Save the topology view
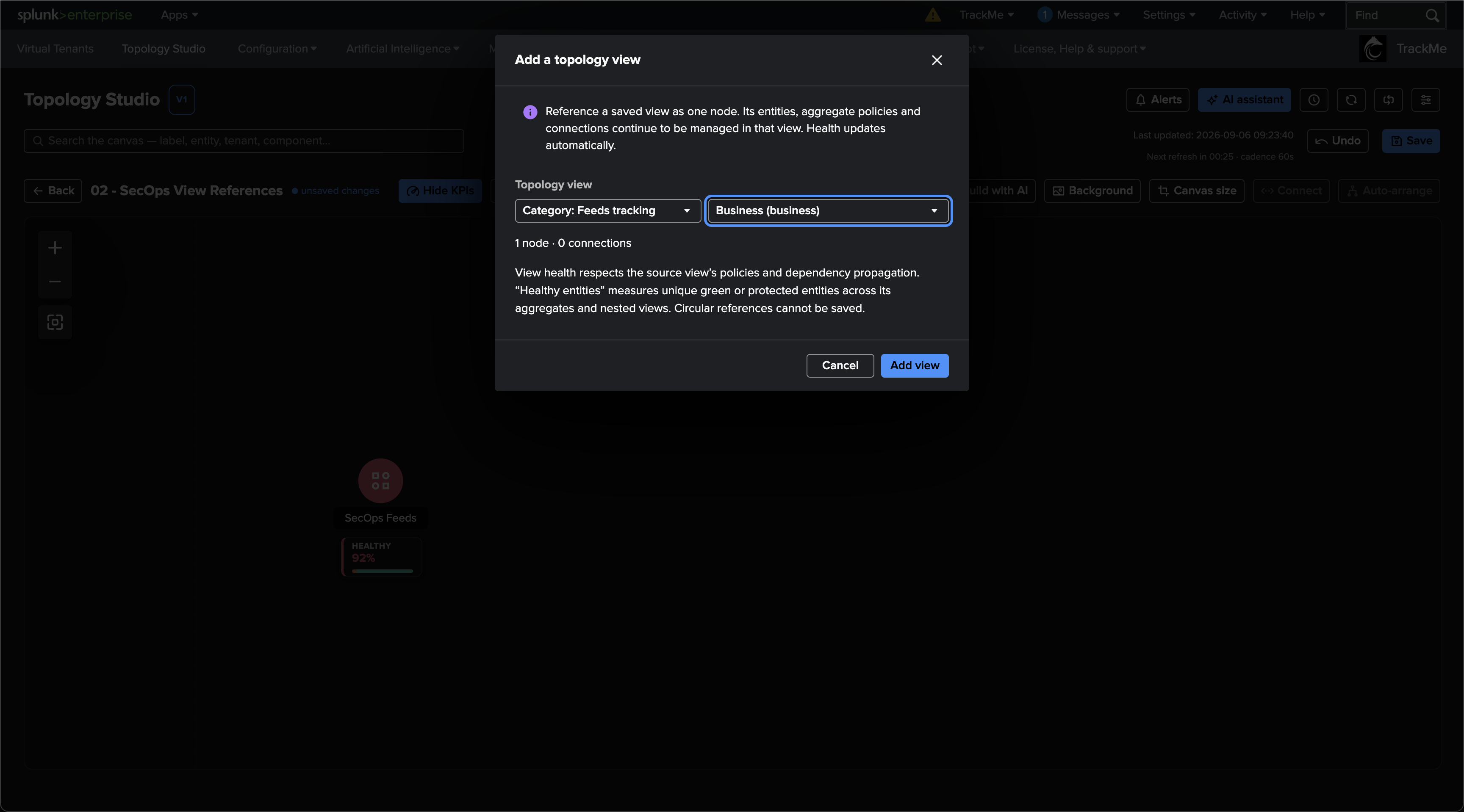Viewport: 1464px width, 812px height. [1411, 141]
